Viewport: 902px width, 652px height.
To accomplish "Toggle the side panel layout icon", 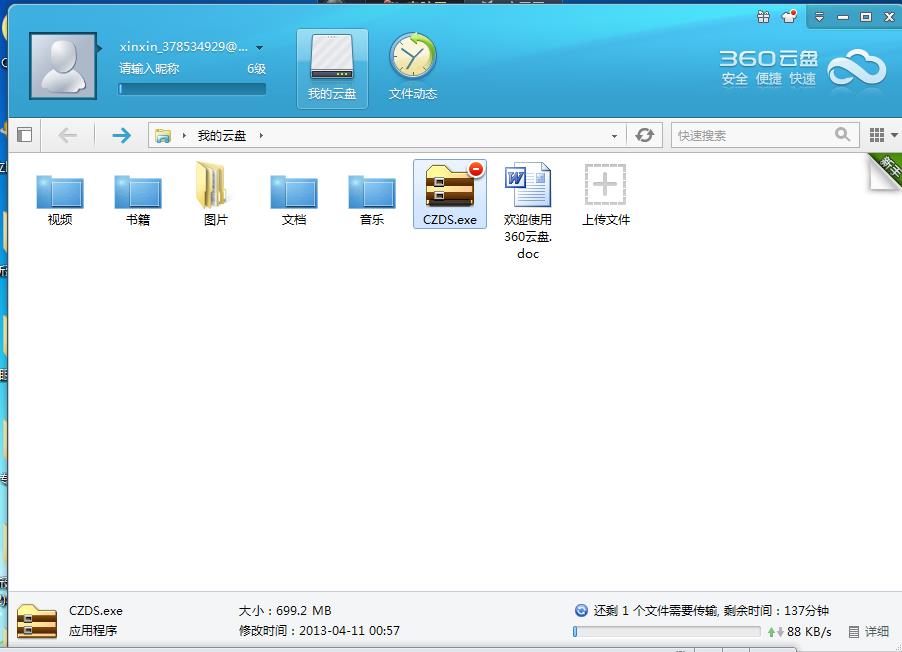I will point(24,135).
